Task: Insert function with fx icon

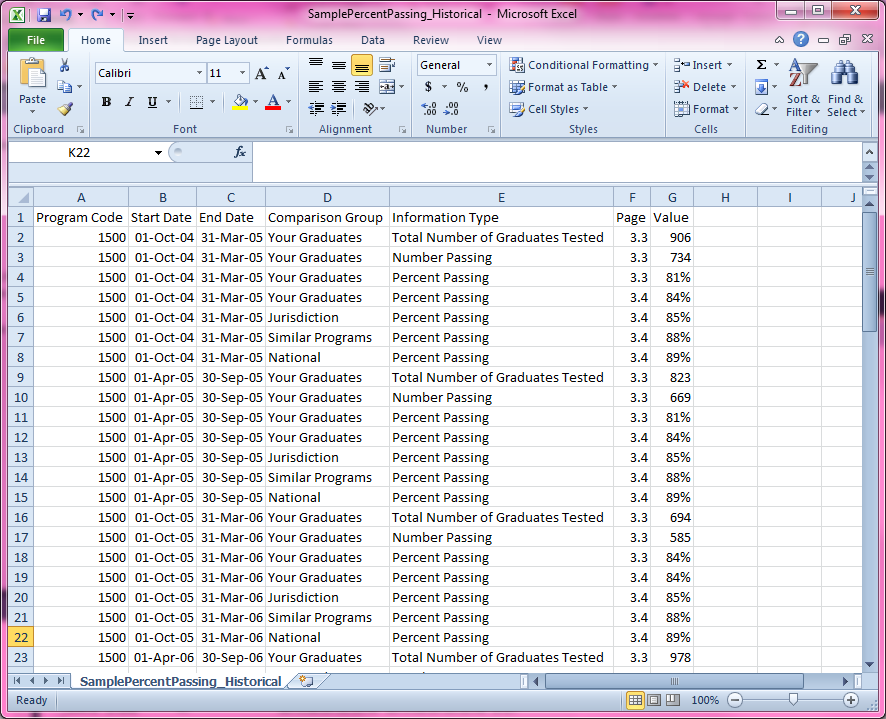Action: (240, 152)
